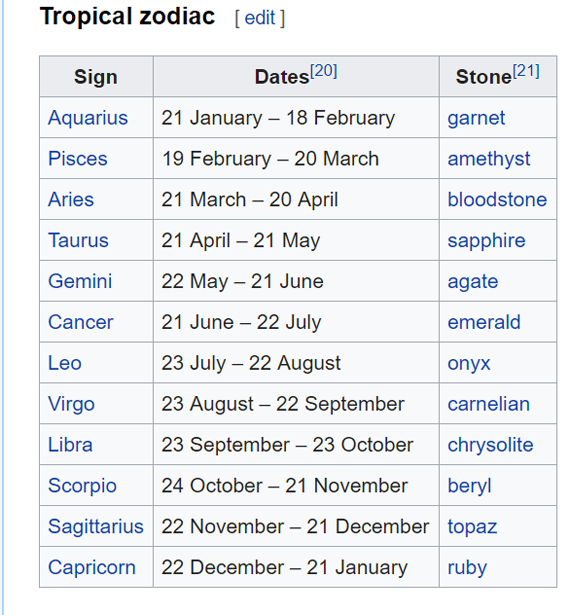The width and height of the screenshot is (570, 615).
Task: Open the Aquarius sign link
Action: pyautogui.click(x=88, y=118)
